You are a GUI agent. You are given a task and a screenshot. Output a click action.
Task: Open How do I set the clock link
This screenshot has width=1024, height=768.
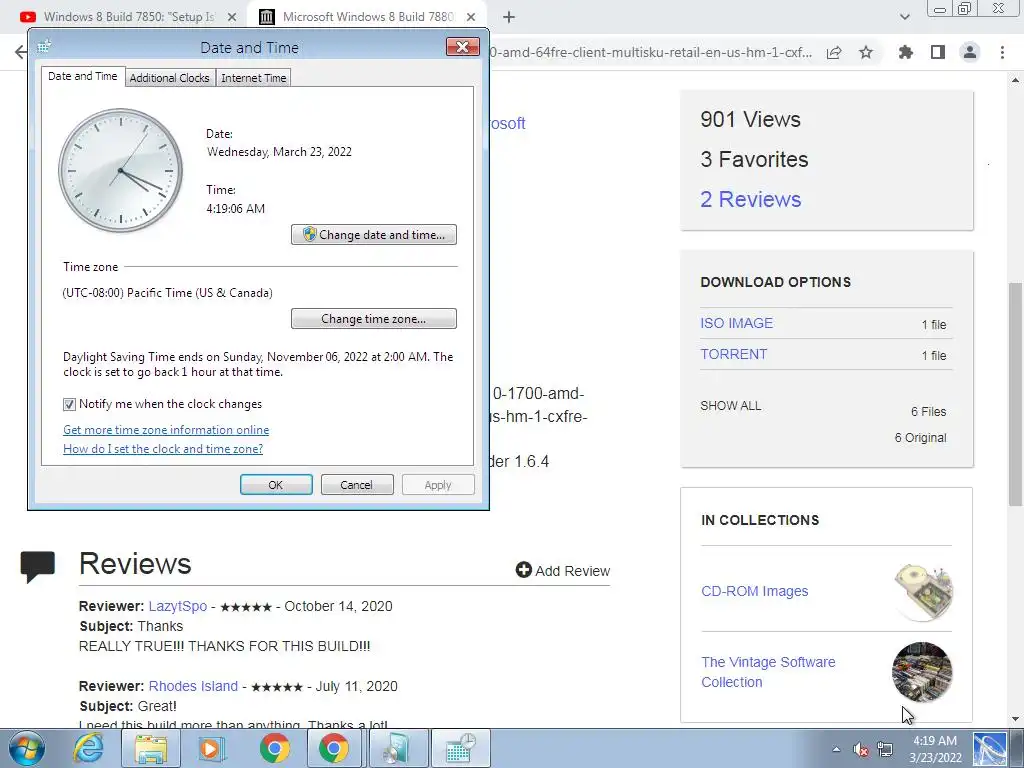163,449
